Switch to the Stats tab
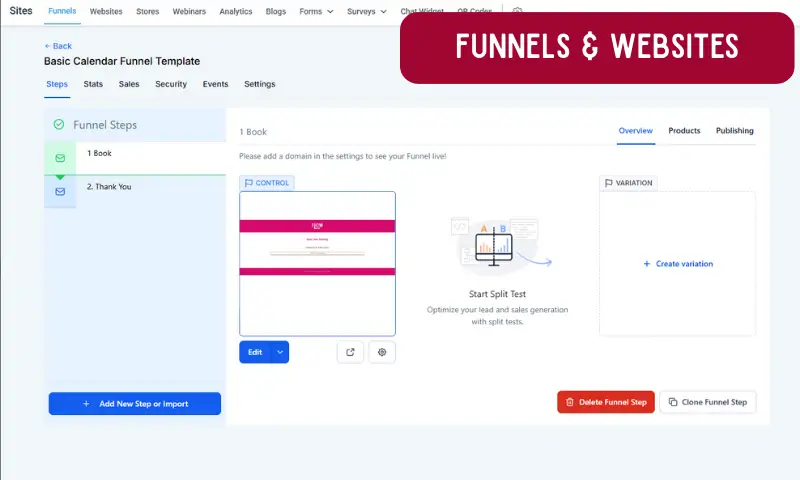Screen dimensions: 800x480 (x=93, y=84)
